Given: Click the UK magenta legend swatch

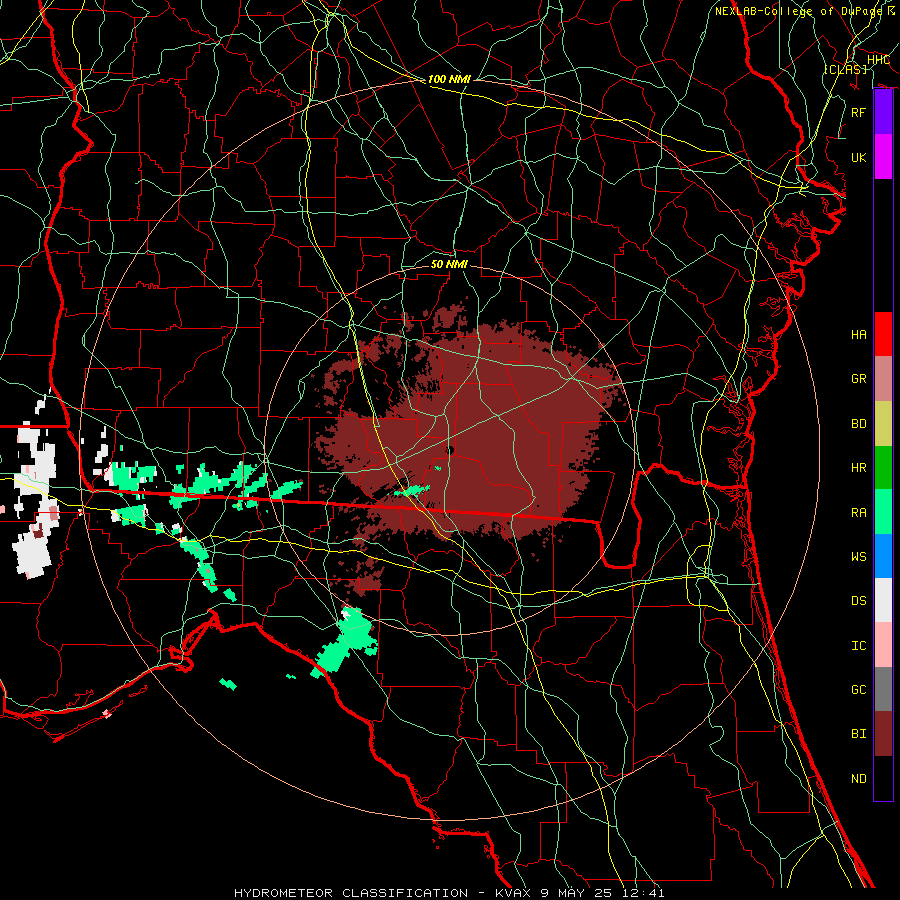Looking at the screenshot, I should click(x=883, y=157).
